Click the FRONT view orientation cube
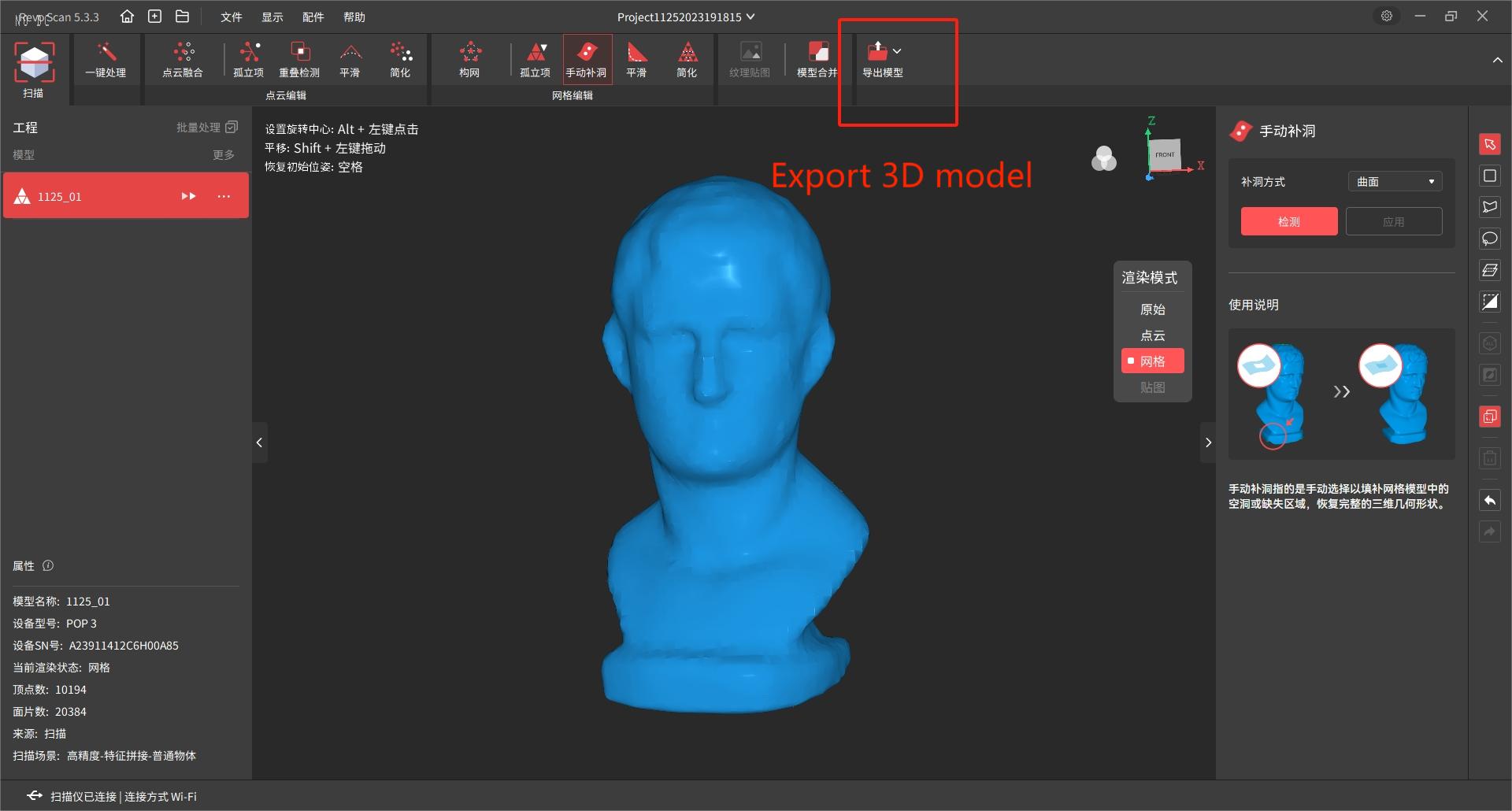Screen dimensions: 1512x811 tap(1165, 154)
